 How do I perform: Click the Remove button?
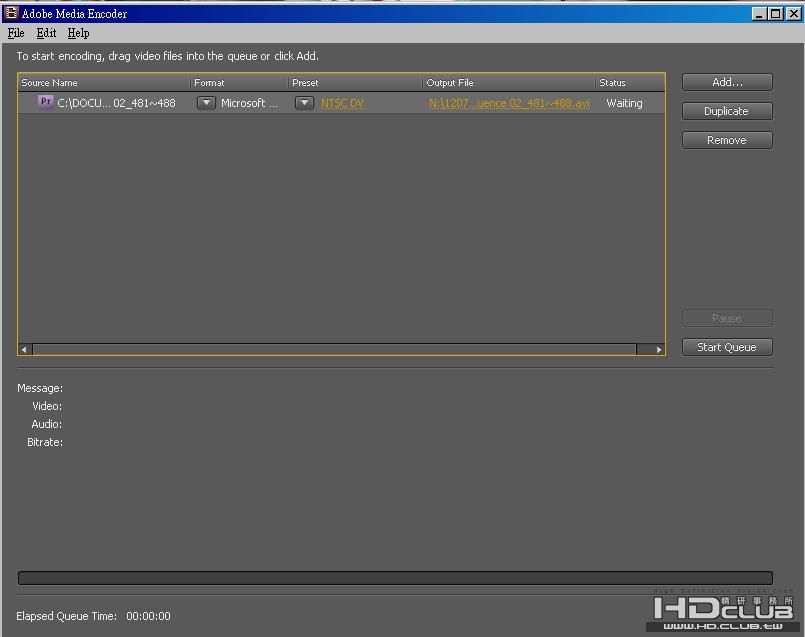(x=727, y=140)
